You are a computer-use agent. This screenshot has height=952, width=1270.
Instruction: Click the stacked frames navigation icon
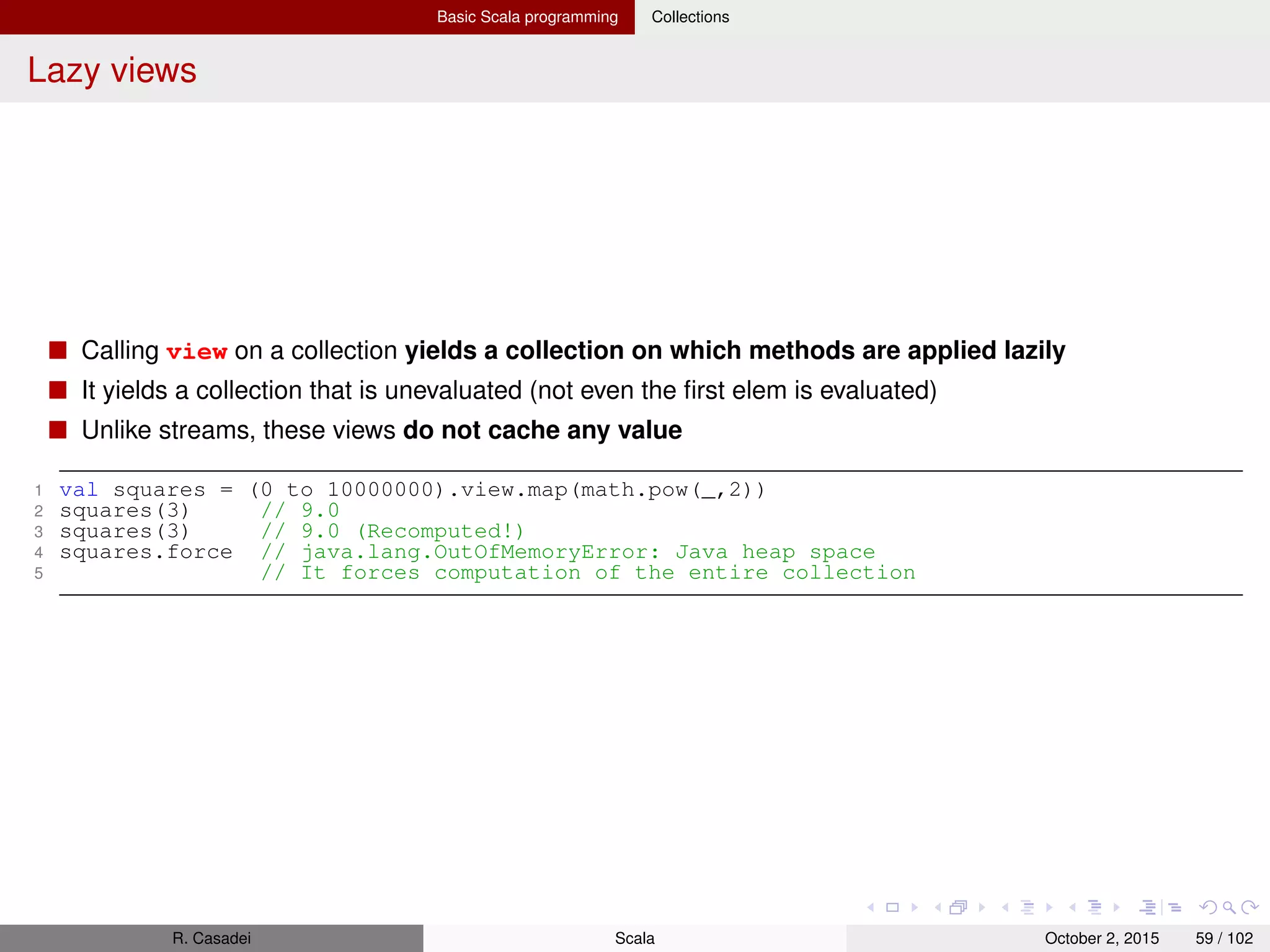pyautogui.click(x=959, y=907)
